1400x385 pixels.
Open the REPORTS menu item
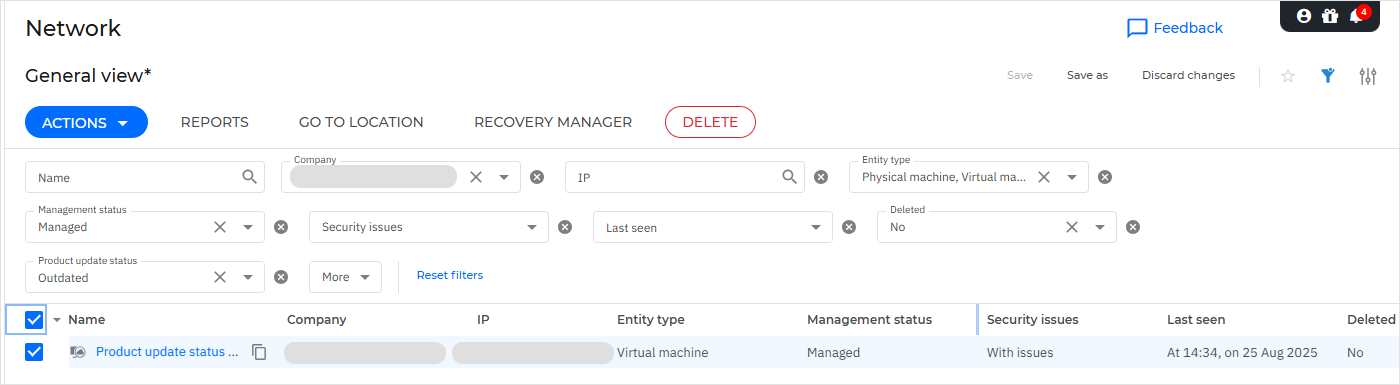214,122
